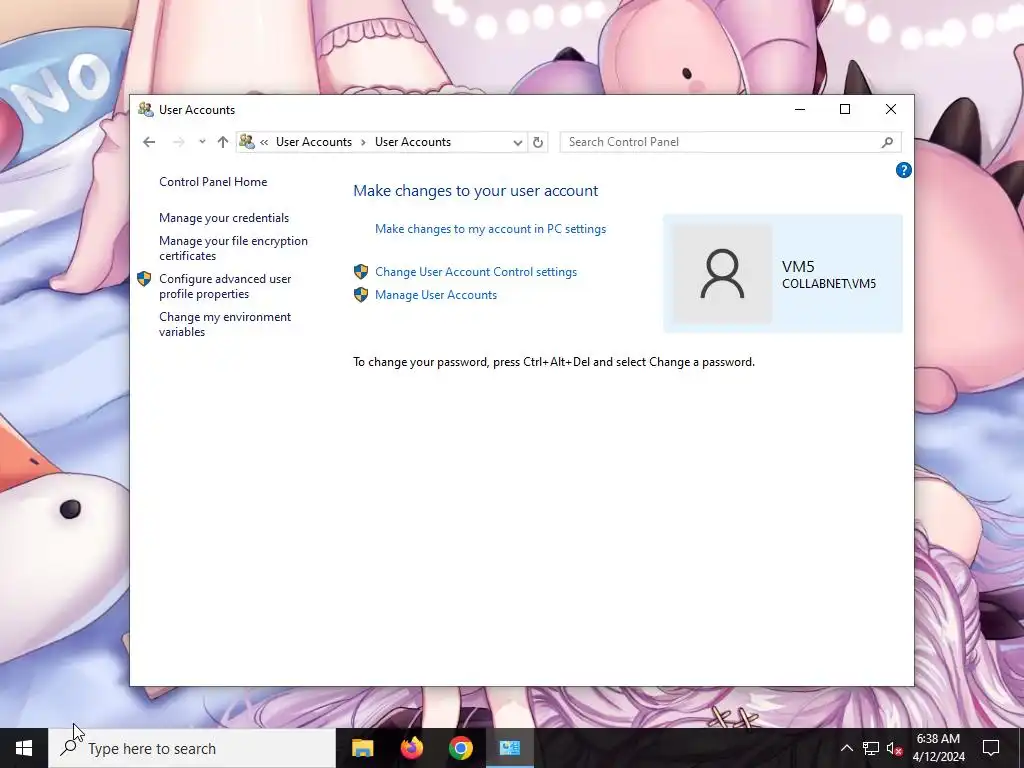Click the COLLABNET\VM5 account name text

click(829, 284)
